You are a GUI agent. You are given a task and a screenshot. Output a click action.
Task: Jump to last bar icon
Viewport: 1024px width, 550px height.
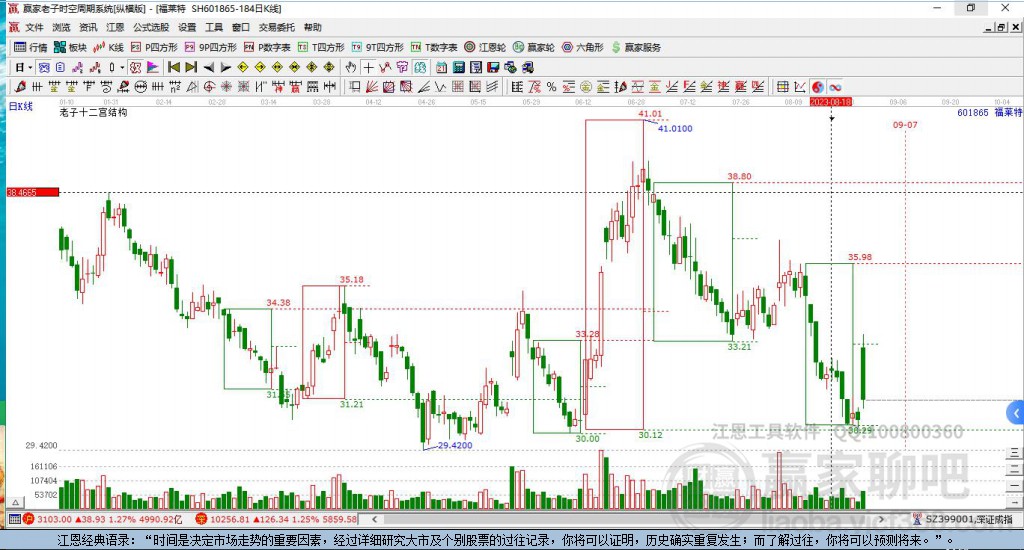pyautogui.click(x=191, y=67)
